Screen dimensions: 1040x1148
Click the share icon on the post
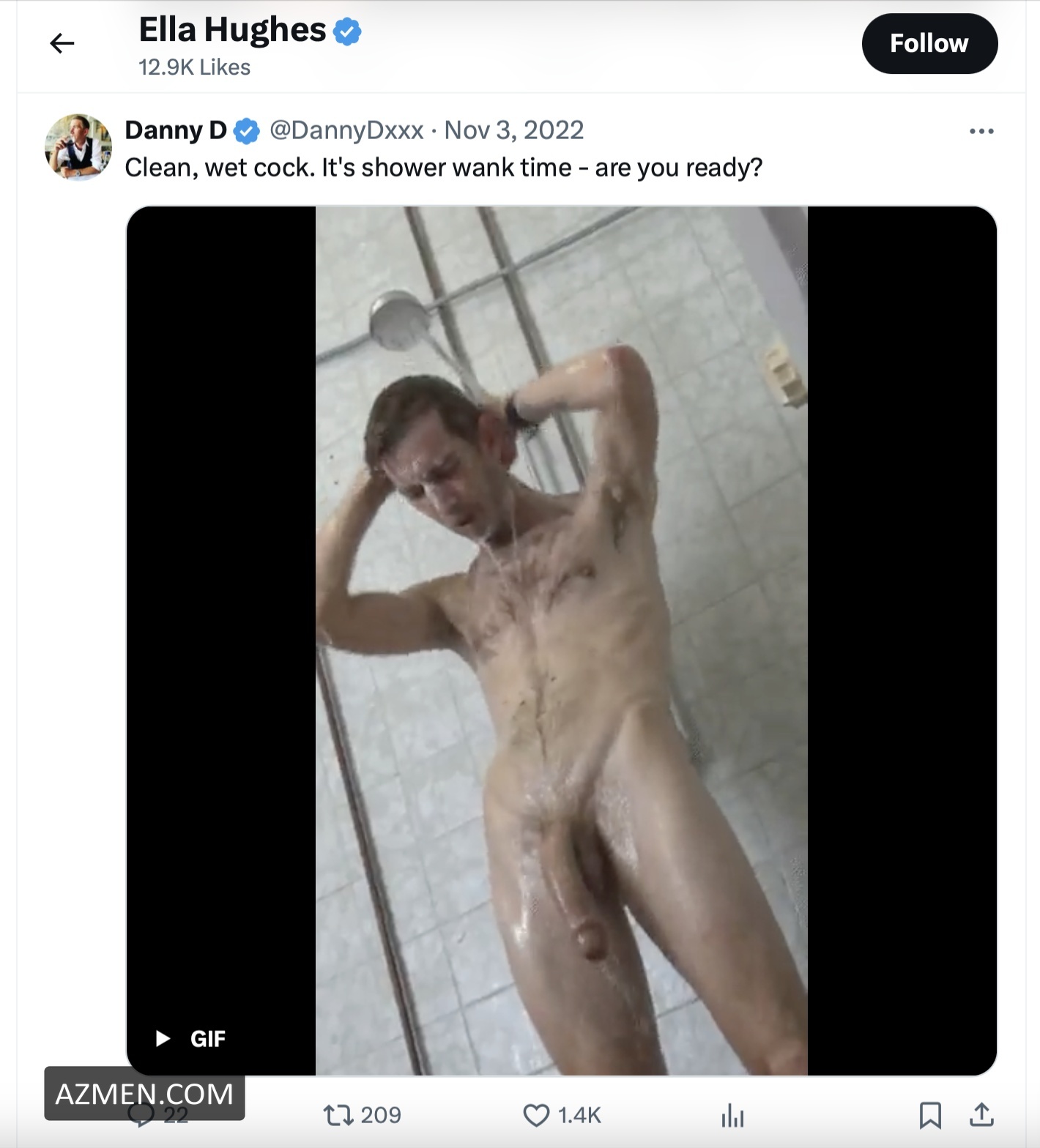point(981,1115)
